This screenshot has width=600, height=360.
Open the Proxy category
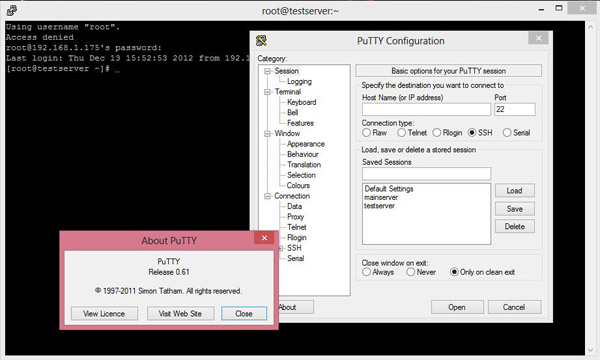(x=295, y=217)
